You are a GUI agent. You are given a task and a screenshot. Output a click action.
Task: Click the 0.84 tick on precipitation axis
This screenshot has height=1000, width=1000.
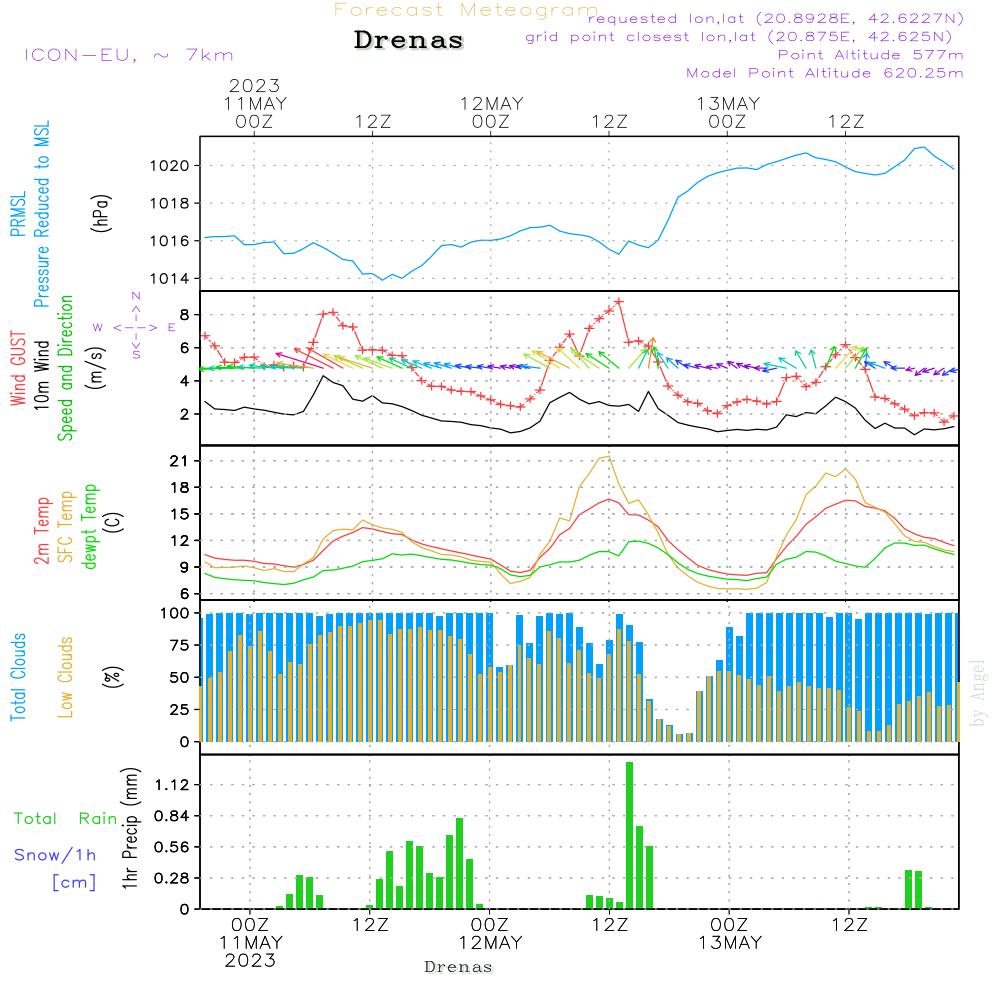172,816
